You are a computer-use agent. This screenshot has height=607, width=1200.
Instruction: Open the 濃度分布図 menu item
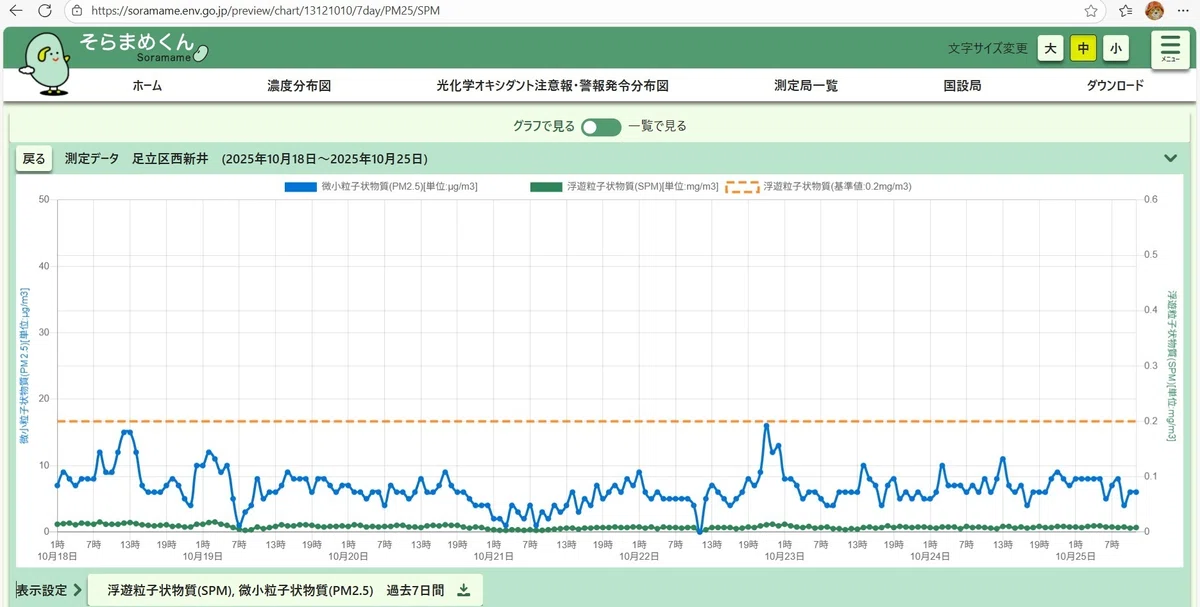[299, 86]
